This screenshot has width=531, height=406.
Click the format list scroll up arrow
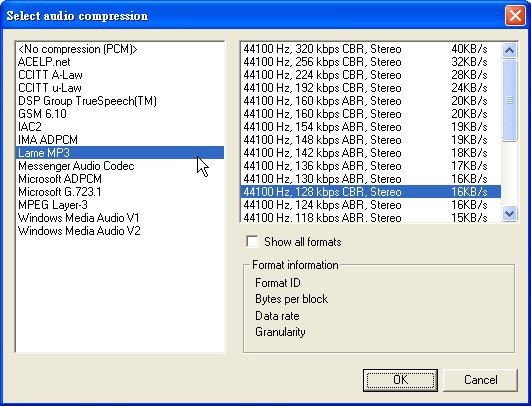pos(509,50)
